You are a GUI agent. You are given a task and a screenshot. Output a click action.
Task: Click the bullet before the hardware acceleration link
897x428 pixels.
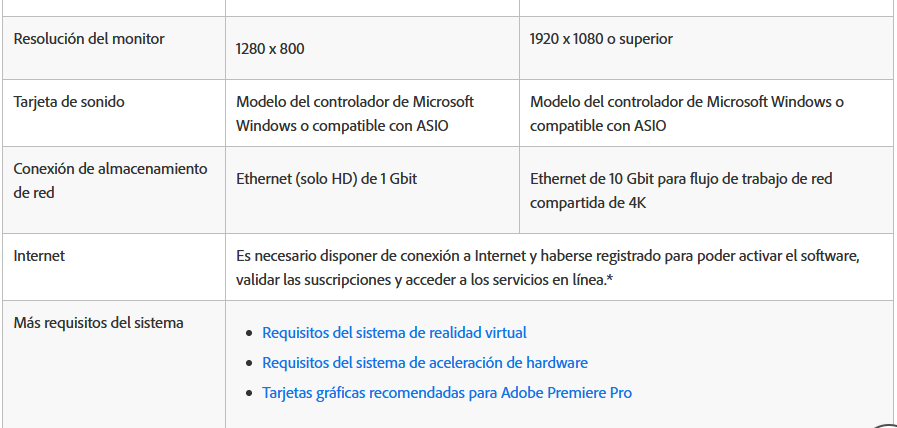click(250, 363)
